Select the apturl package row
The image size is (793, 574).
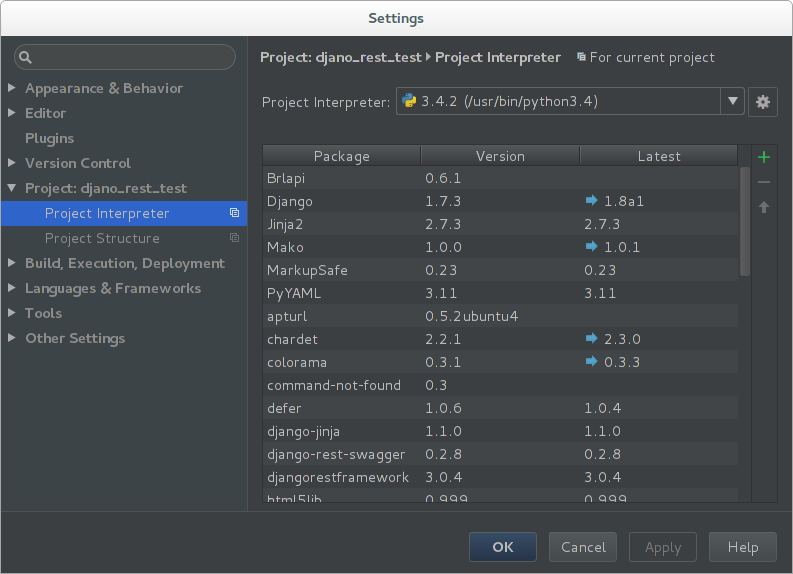(500, 316)
